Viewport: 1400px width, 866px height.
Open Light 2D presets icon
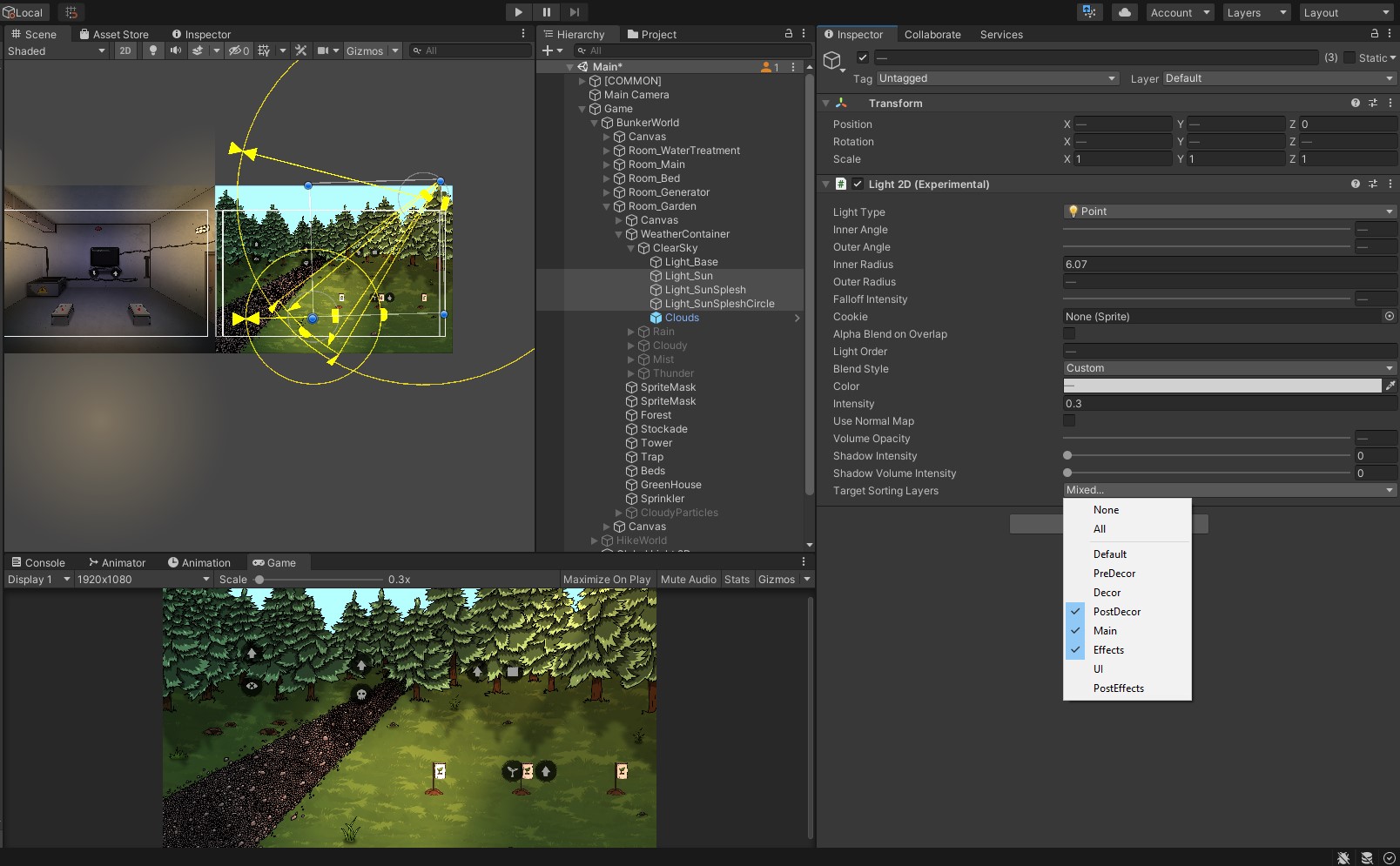[1373, 184]
